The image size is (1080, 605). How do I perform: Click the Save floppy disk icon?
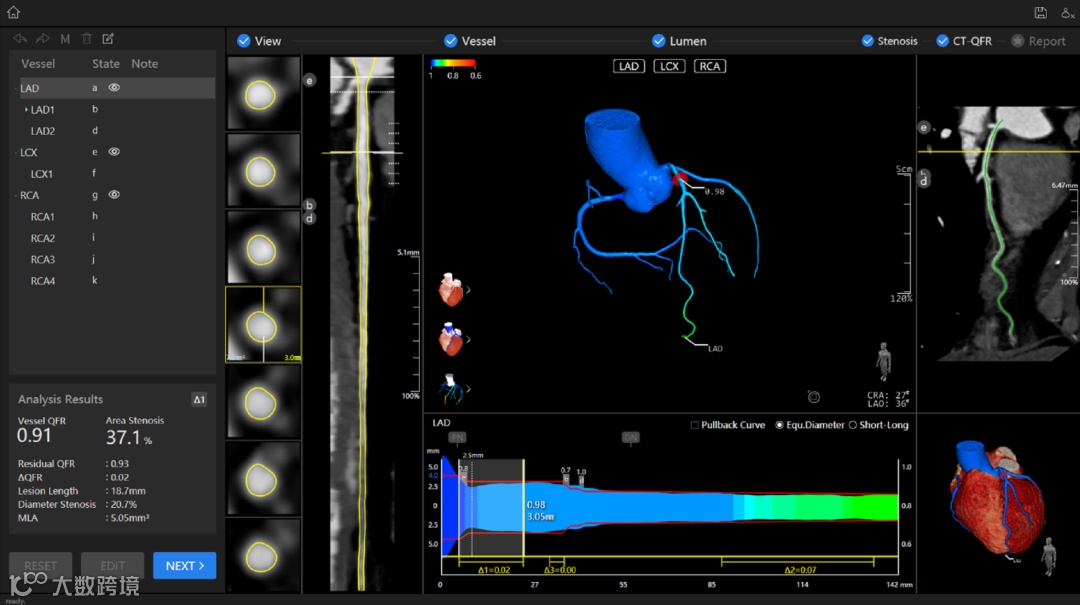[x=1040, y=13]
